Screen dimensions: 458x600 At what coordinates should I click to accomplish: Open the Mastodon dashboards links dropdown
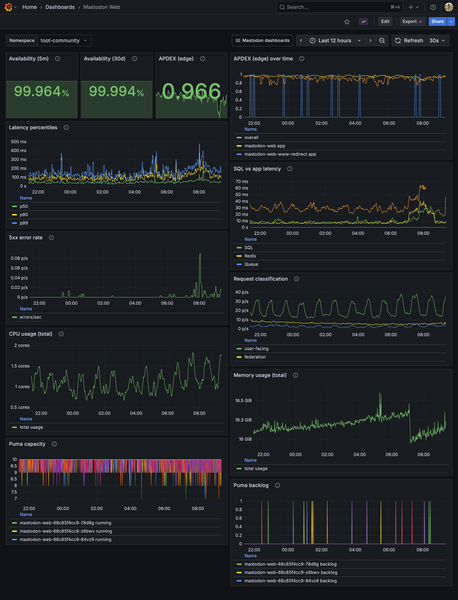(262, 41)
